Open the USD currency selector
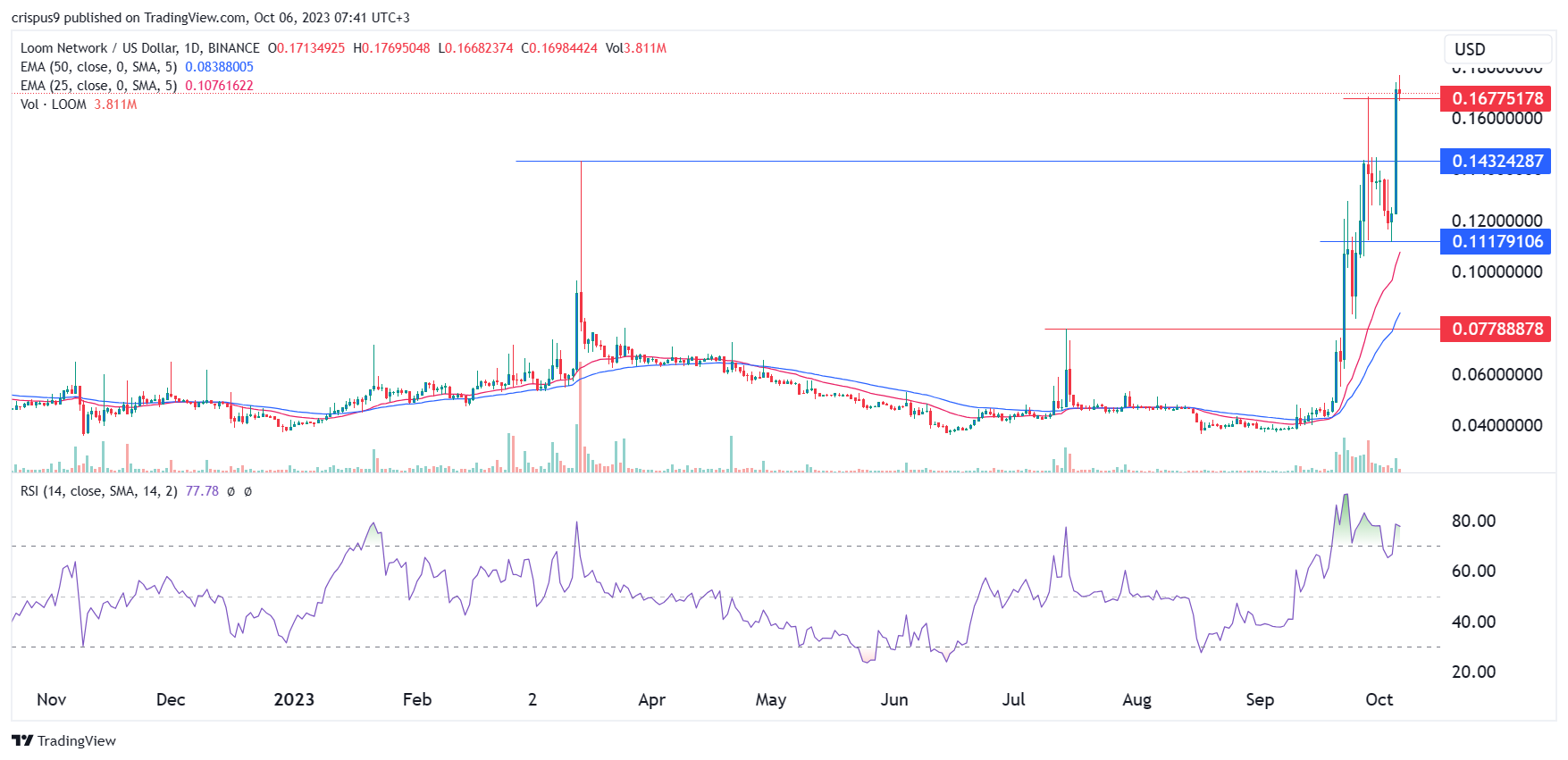 (x=1497, y=49)
